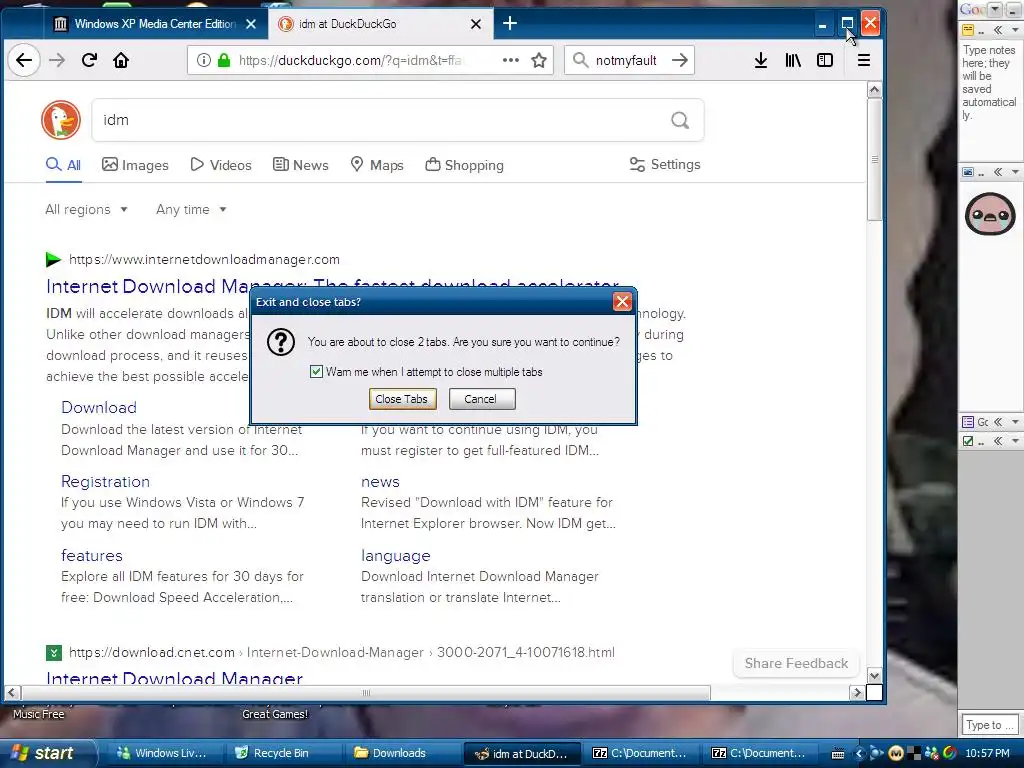The width and height of the screenshot is (1024, 768).
Task: Open the to-do checkmark gadget dropdown
Action: click(x=1014, y=441)
